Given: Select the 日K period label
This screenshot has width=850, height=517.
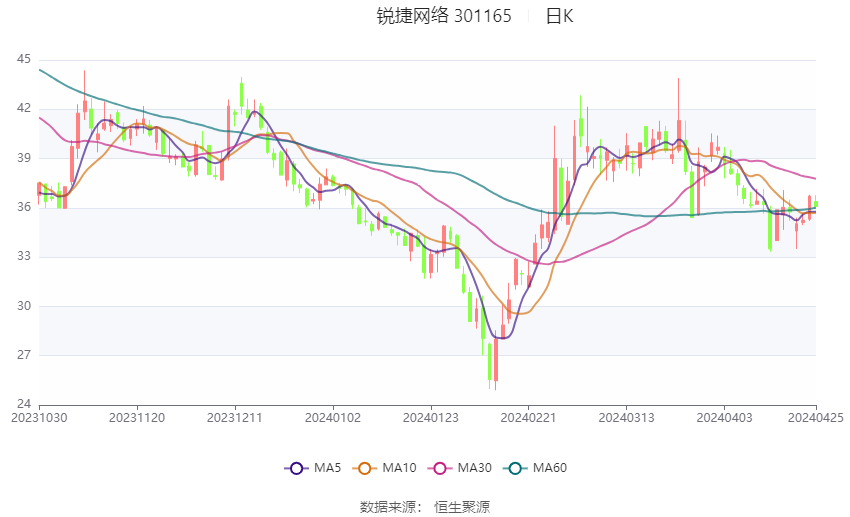Looking at the screenshot, I should pyautogui.click(x=559, y=16).
